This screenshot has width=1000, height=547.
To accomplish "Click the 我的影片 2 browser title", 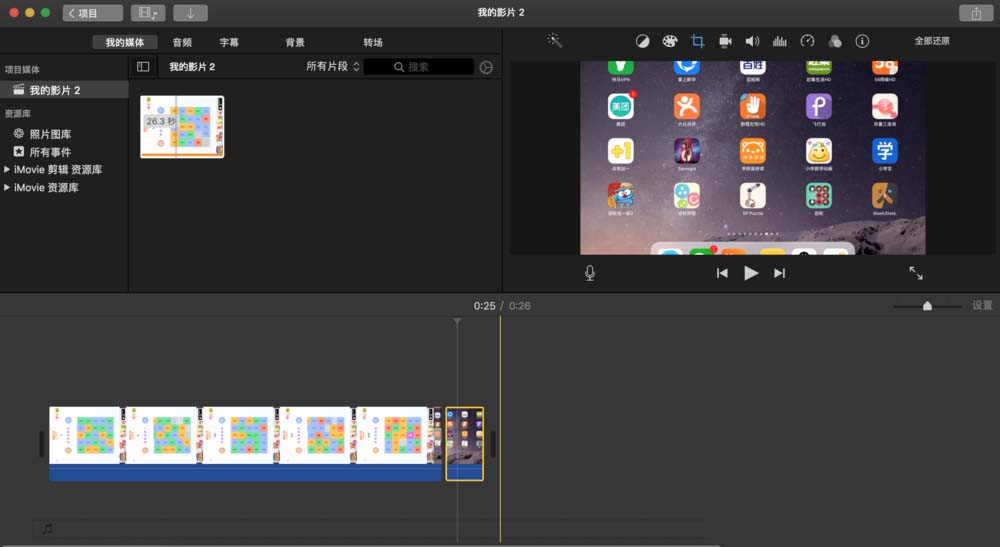I will (192, 66).
